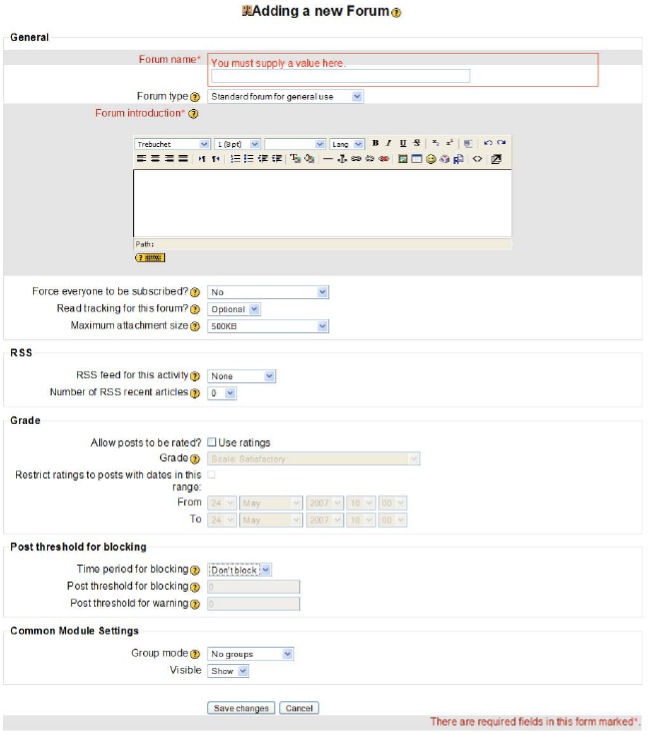Click the Bold formatting icon in editor
The width and height of the screenshot is (648, 735).
coord(375,144)
